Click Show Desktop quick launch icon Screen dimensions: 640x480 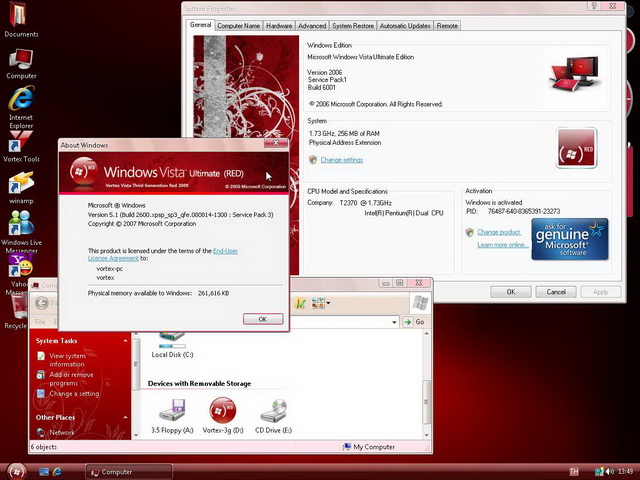click(44, 472)
